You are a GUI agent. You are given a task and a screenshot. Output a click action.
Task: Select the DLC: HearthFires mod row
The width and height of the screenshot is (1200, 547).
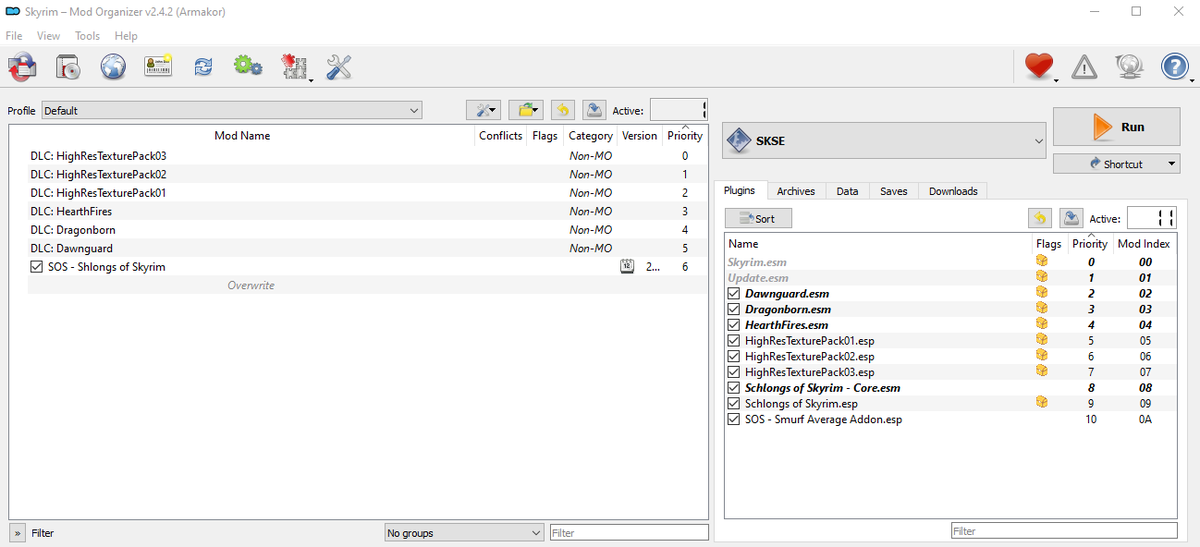pyautogui.click(x=358, y=211)
